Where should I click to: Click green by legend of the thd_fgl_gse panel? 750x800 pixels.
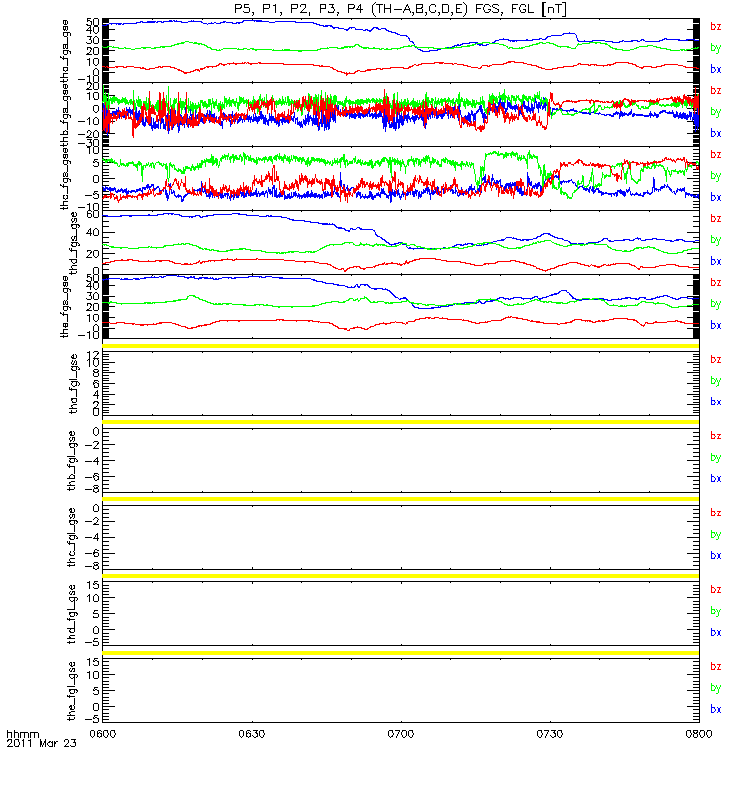tap(716, 611)
